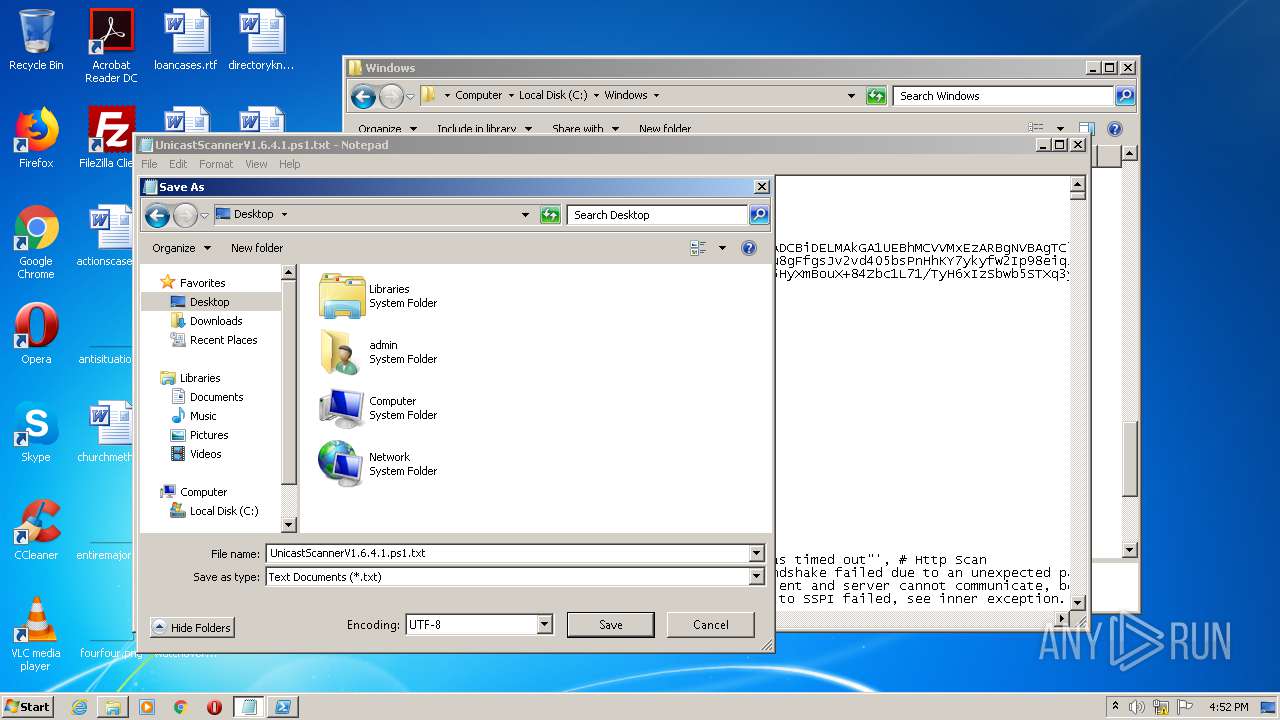Select the loancases.rtf desktop file
The height and width of the screenshot is (720, 1280).
[186, 40]
